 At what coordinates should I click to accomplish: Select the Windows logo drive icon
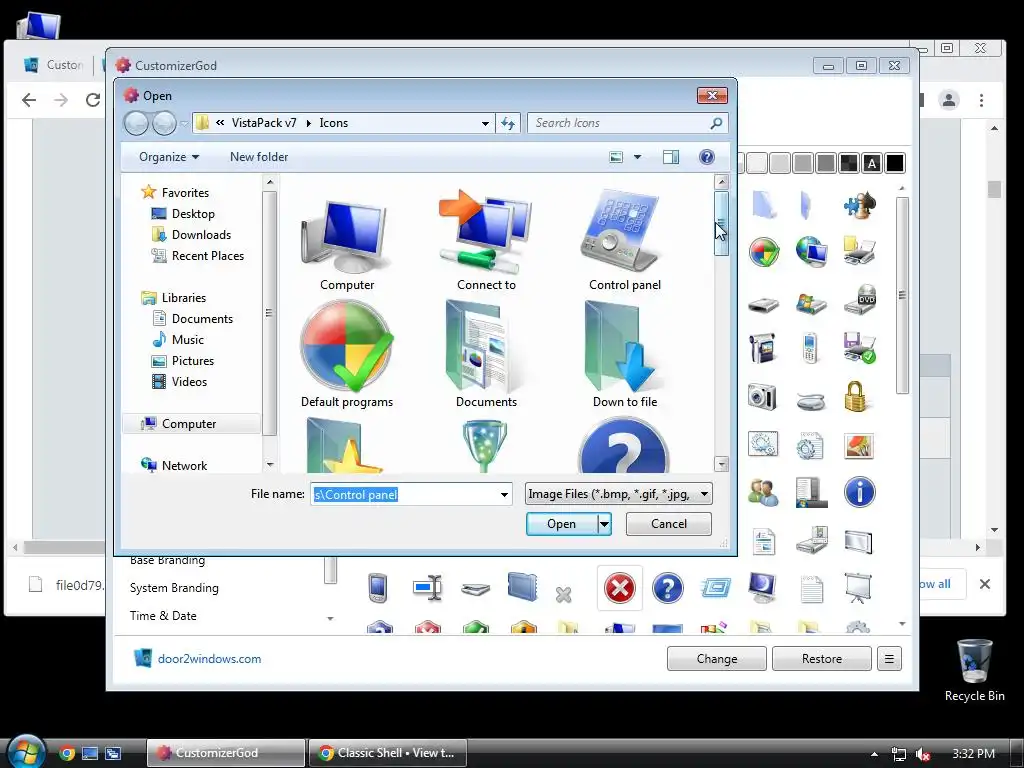click(x=811, y=303)
